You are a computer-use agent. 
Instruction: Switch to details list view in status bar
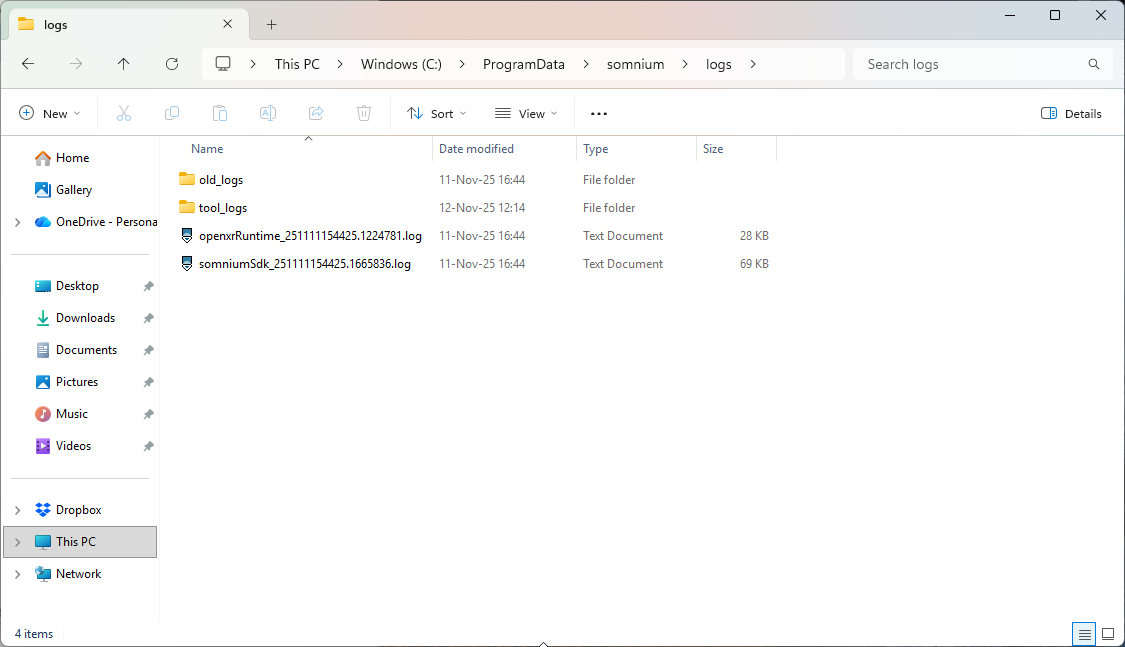1084,634
